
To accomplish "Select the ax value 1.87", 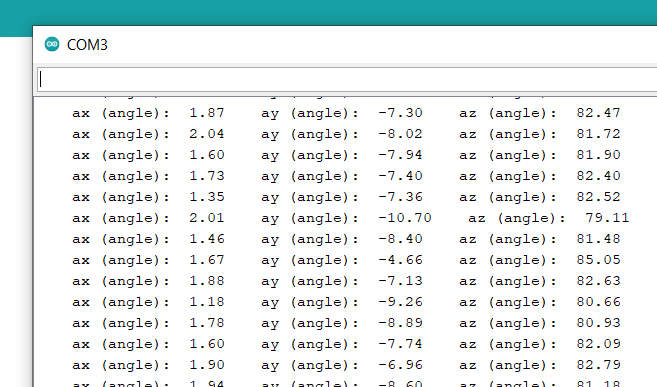I will (207, 113).
